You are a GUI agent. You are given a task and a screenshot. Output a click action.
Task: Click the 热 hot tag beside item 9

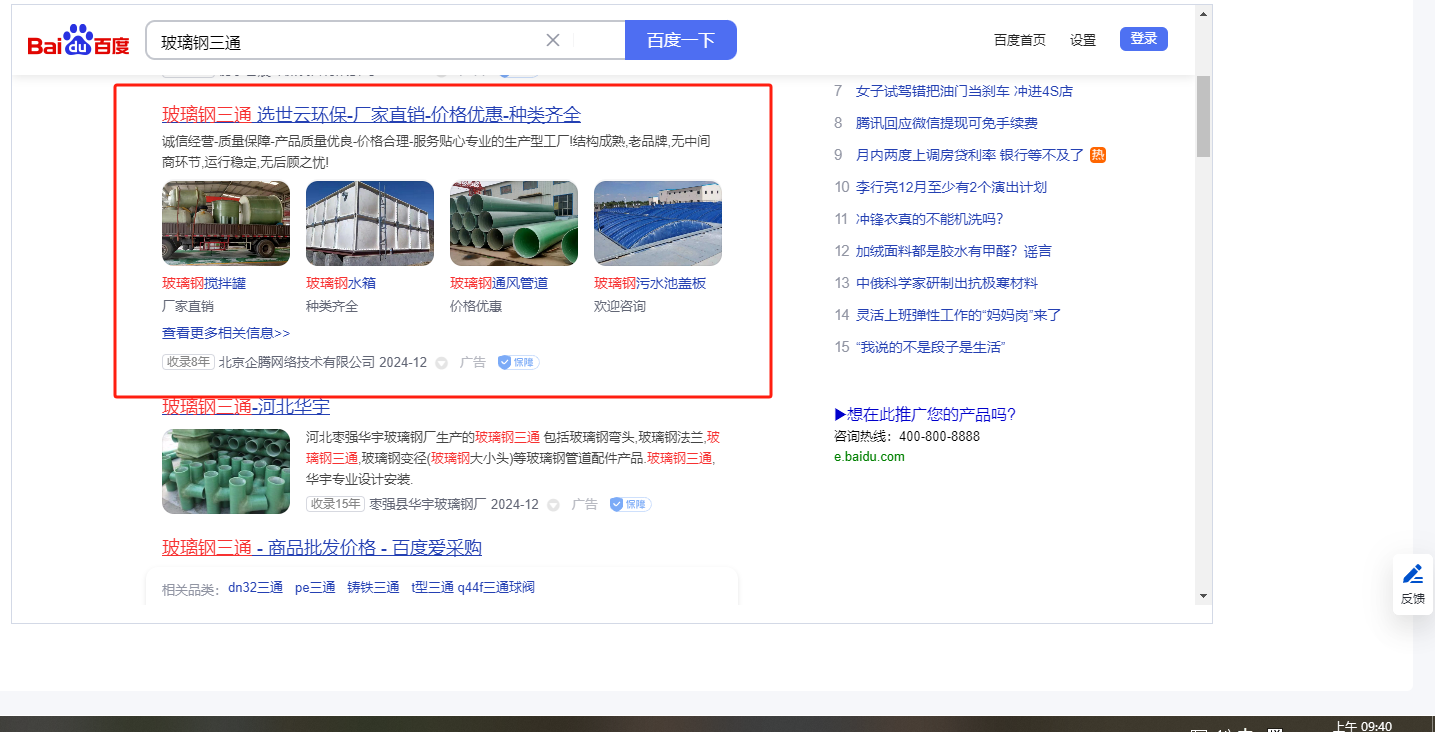(x=1097, y=155)
